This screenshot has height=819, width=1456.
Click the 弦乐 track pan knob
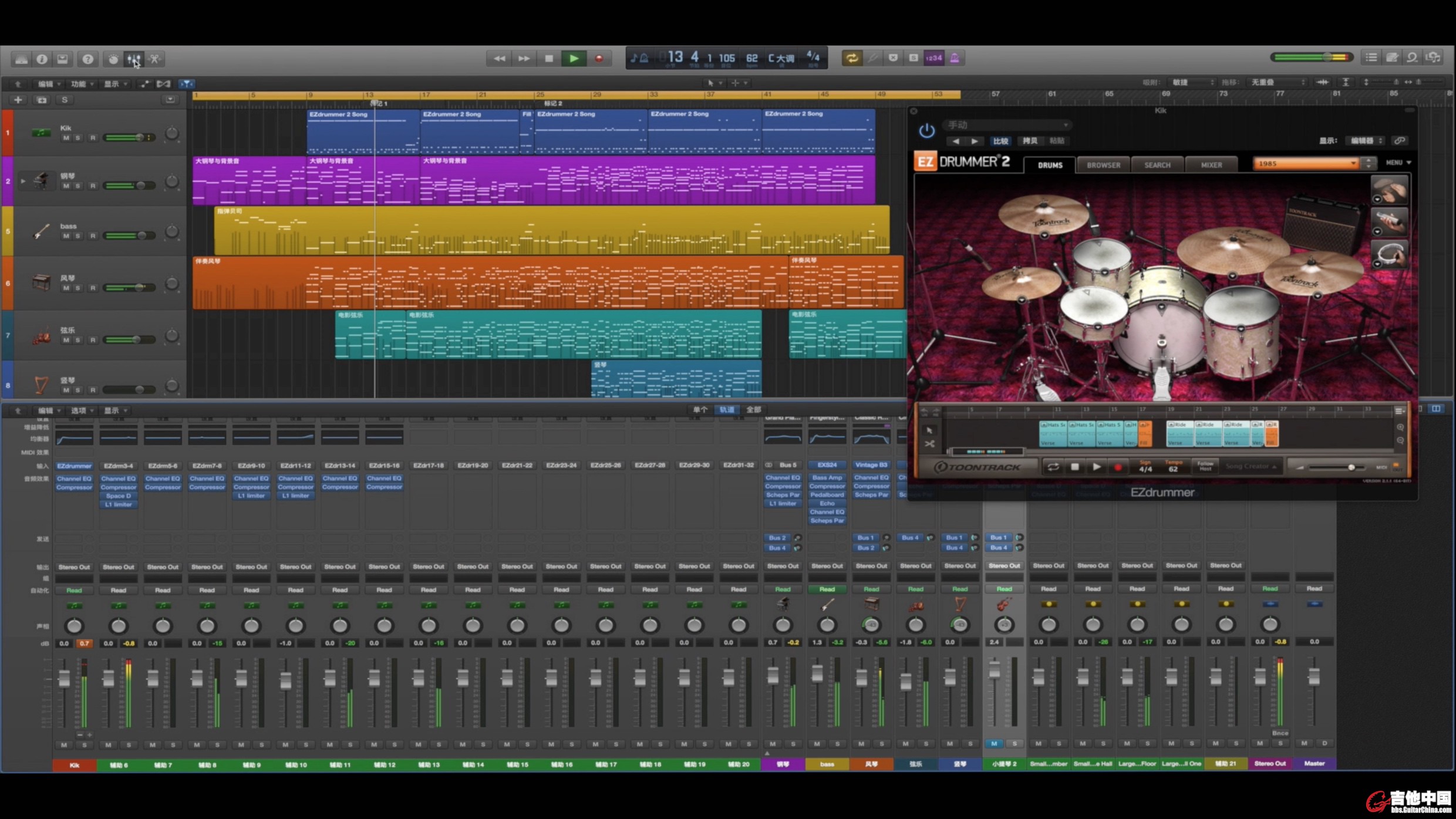[171, 336]
